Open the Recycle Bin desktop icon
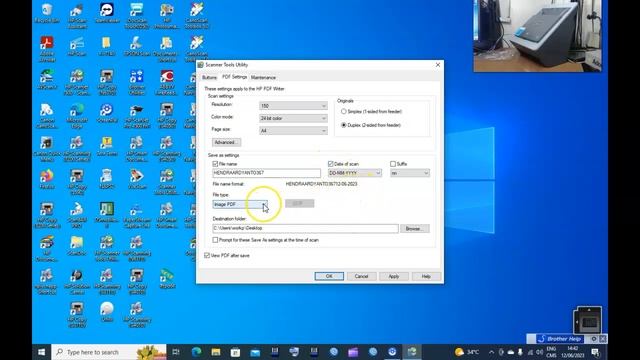Viewport: 640px width, 360px height. point(47,12)
